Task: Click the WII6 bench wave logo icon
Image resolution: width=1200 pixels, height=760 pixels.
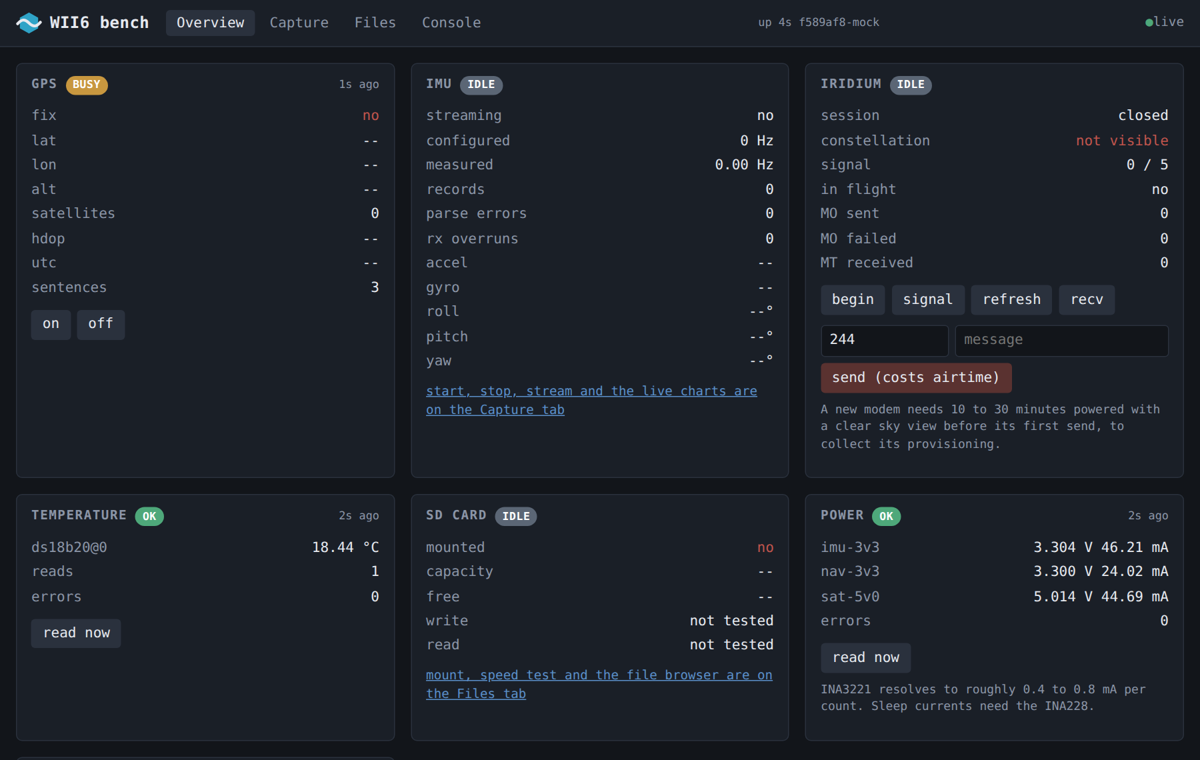Action: [x=29, y=22]
